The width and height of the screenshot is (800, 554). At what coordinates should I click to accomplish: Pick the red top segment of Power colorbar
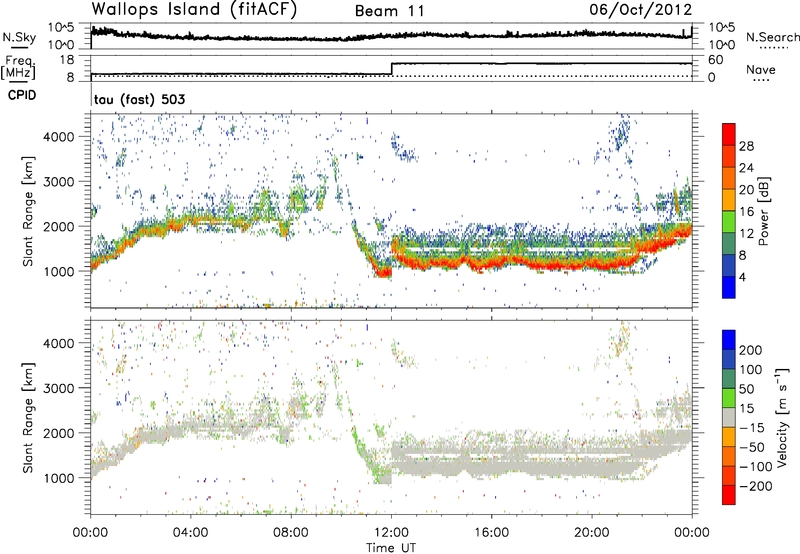729,134
